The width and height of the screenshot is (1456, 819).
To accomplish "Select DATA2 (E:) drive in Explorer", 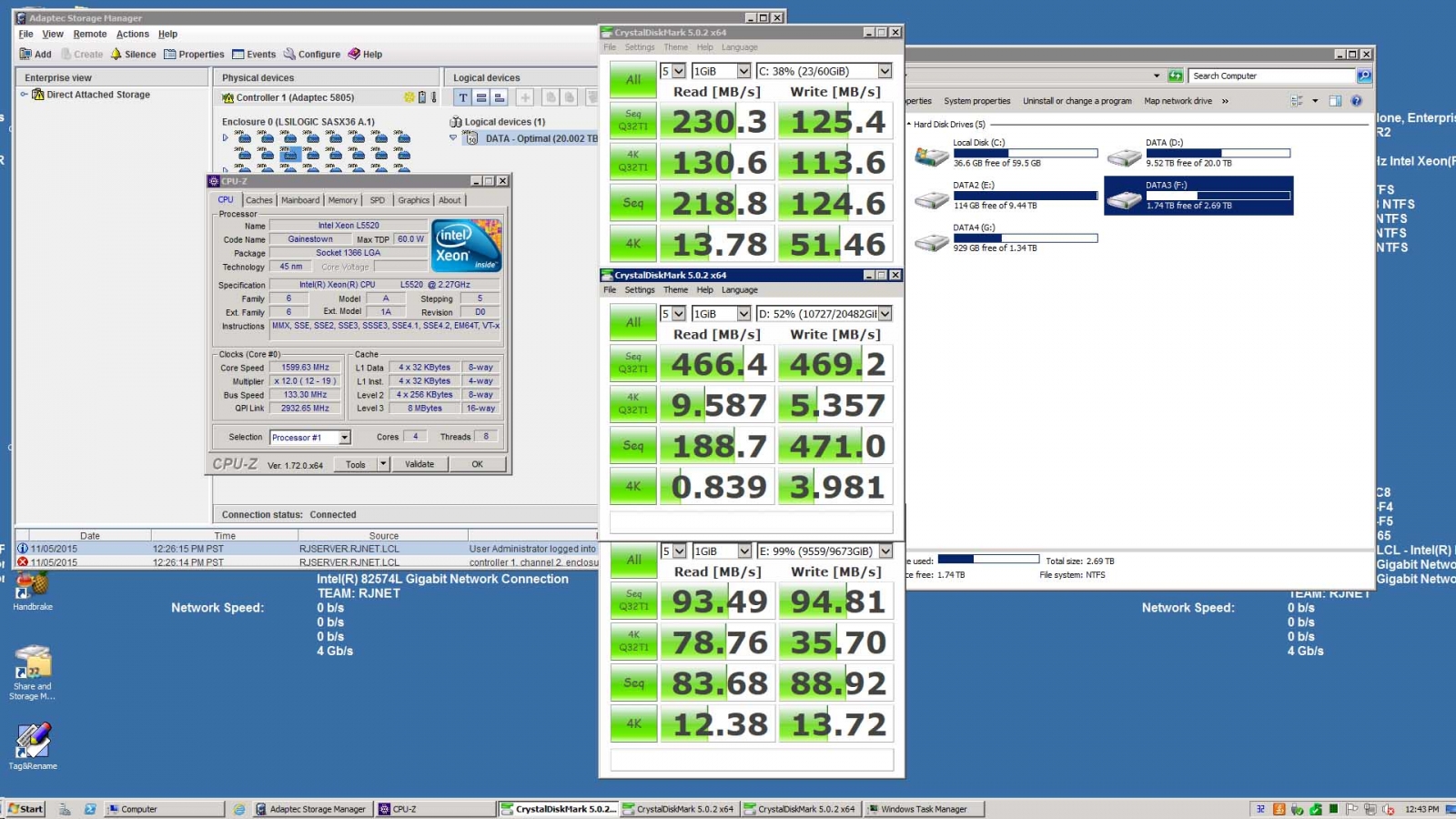I will pos(1005,196).
